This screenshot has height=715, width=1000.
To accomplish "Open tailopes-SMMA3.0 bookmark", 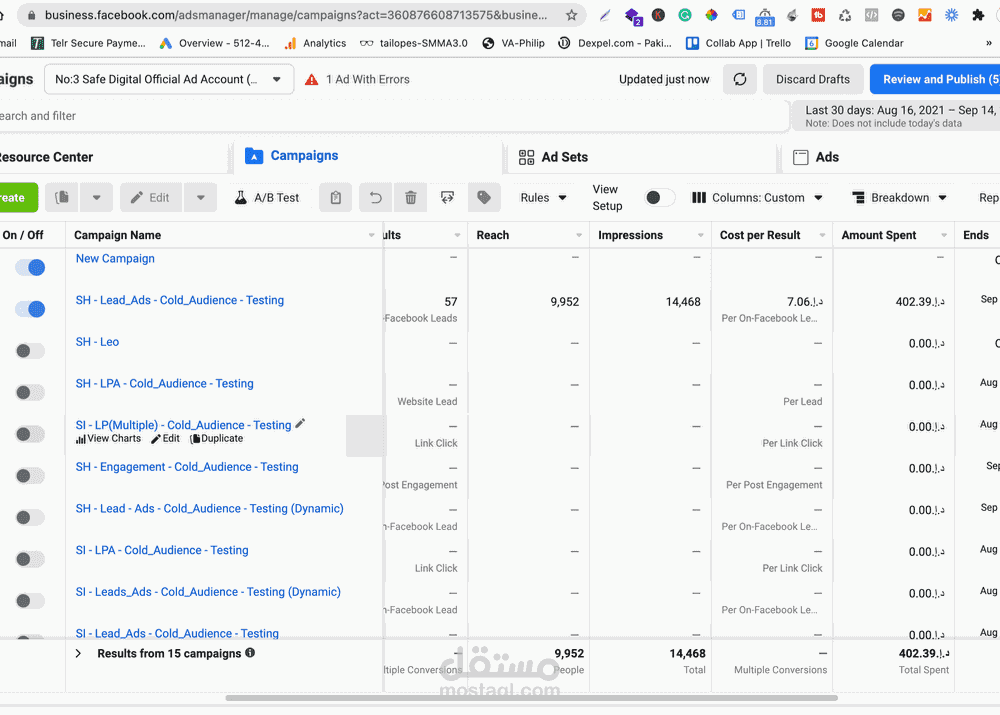I will click(413, 43).
